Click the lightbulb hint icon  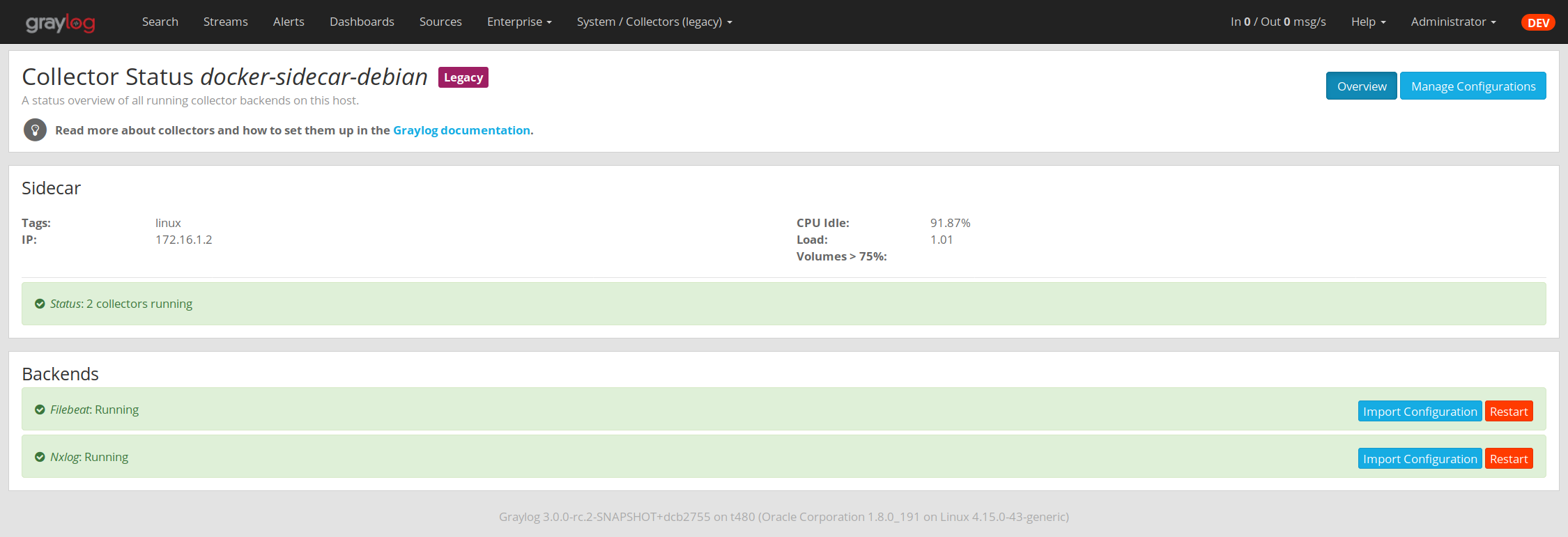[x=35, y=130]
